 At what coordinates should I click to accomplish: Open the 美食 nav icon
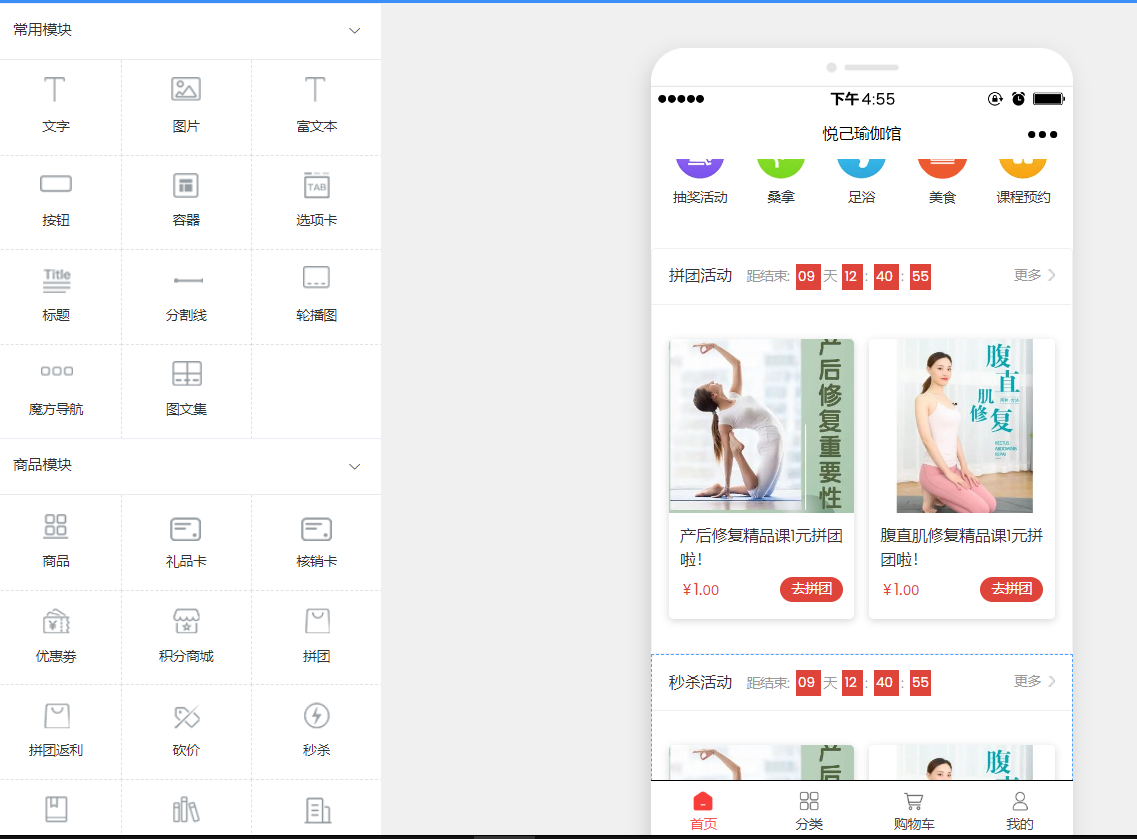[942, 181]
